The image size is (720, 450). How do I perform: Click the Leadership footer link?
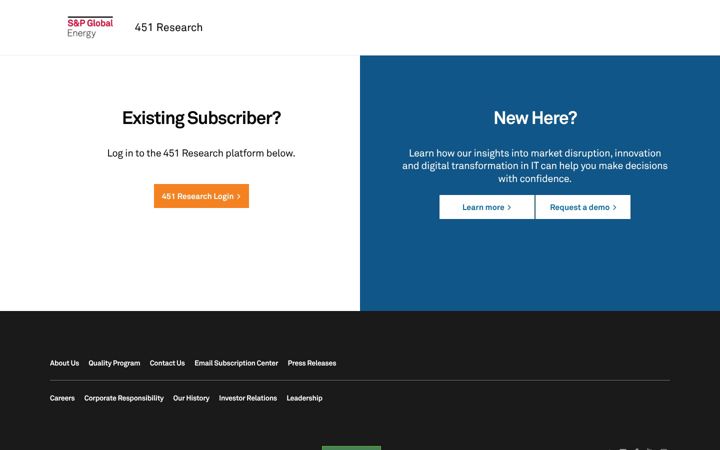304,398
